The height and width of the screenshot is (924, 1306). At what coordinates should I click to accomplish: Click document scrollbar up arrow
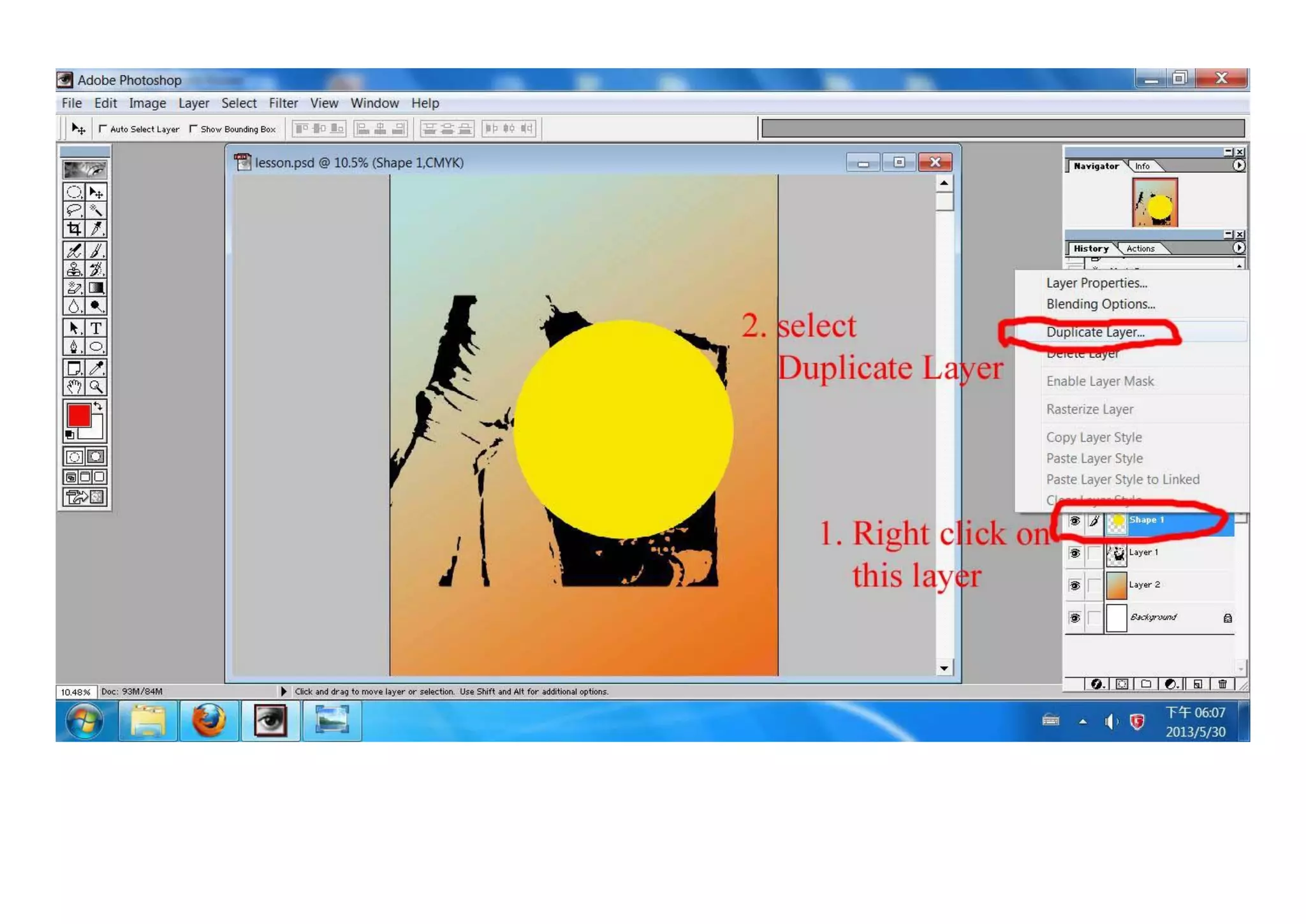coord(944,183)
